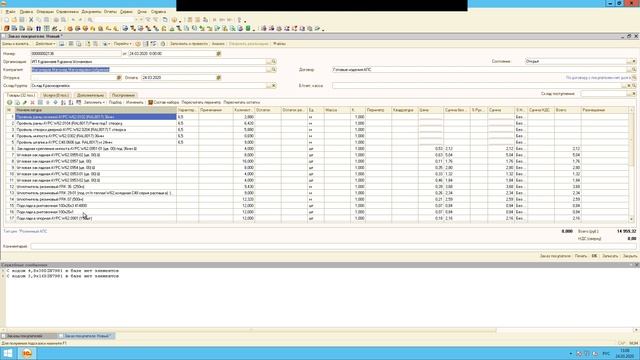Open the Операции menu
This screenshot has height=360, width=640.
pyautogui.click(x=45, y=12)
